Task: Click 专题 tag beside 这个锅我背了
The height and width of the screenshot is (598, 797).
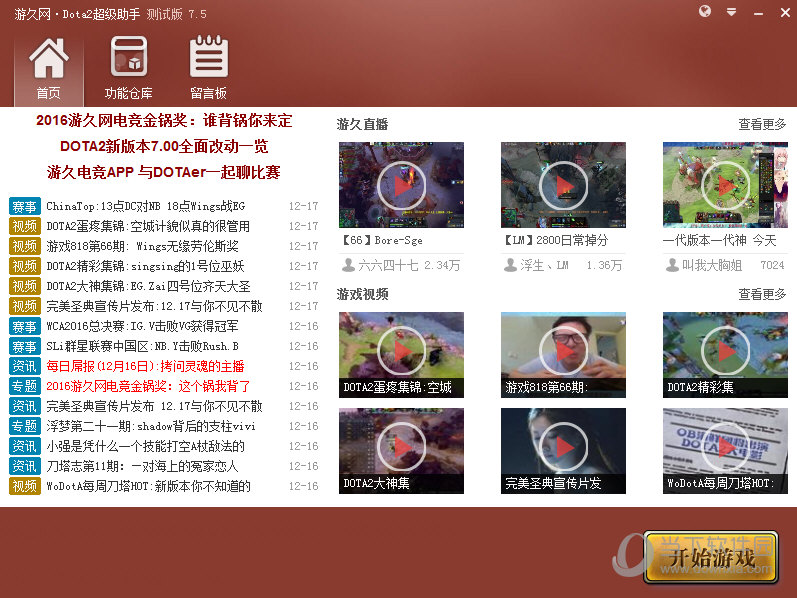Action: [24, 386]
